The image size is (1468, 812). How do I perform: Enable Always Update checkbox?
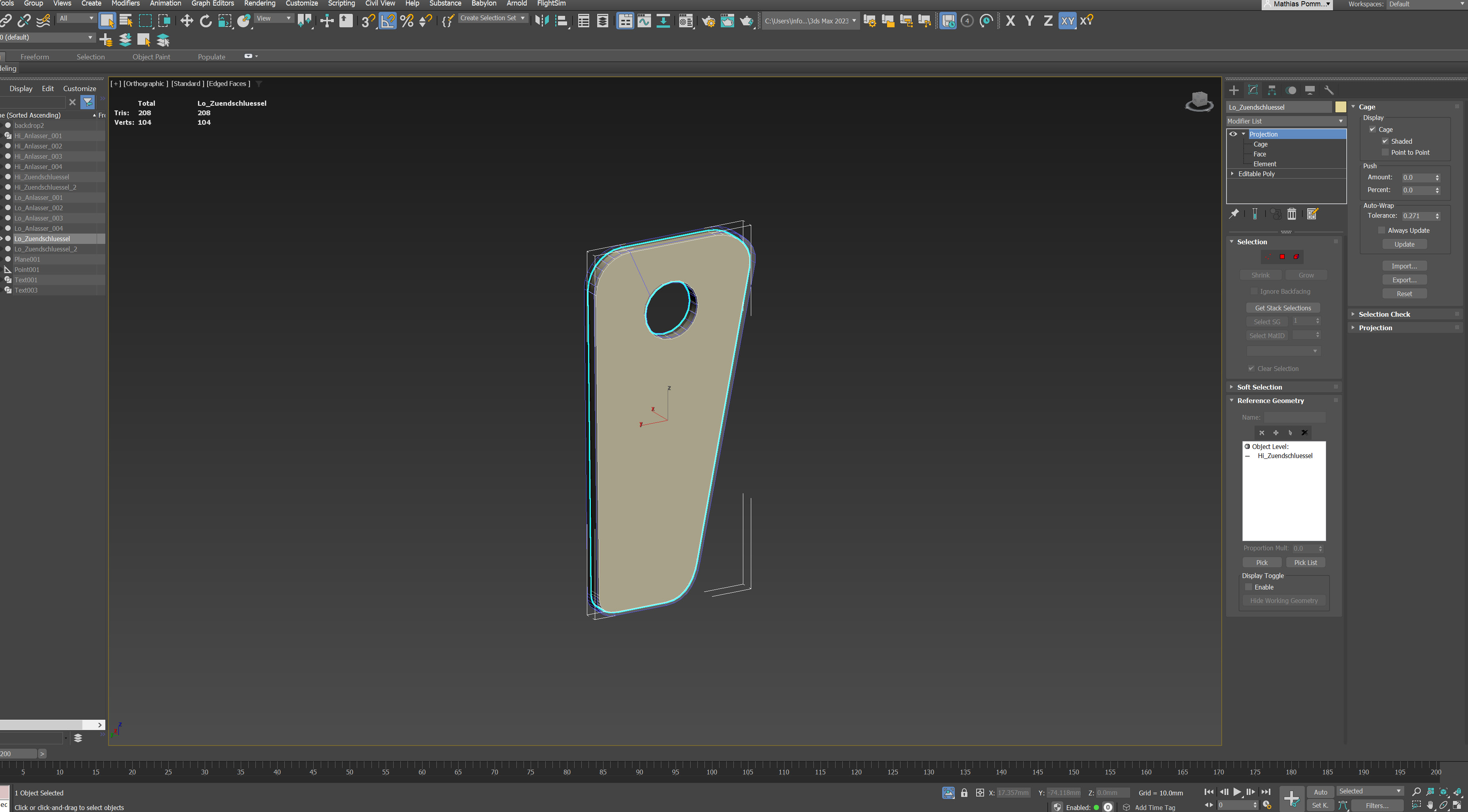click(x=1381, y=230)
